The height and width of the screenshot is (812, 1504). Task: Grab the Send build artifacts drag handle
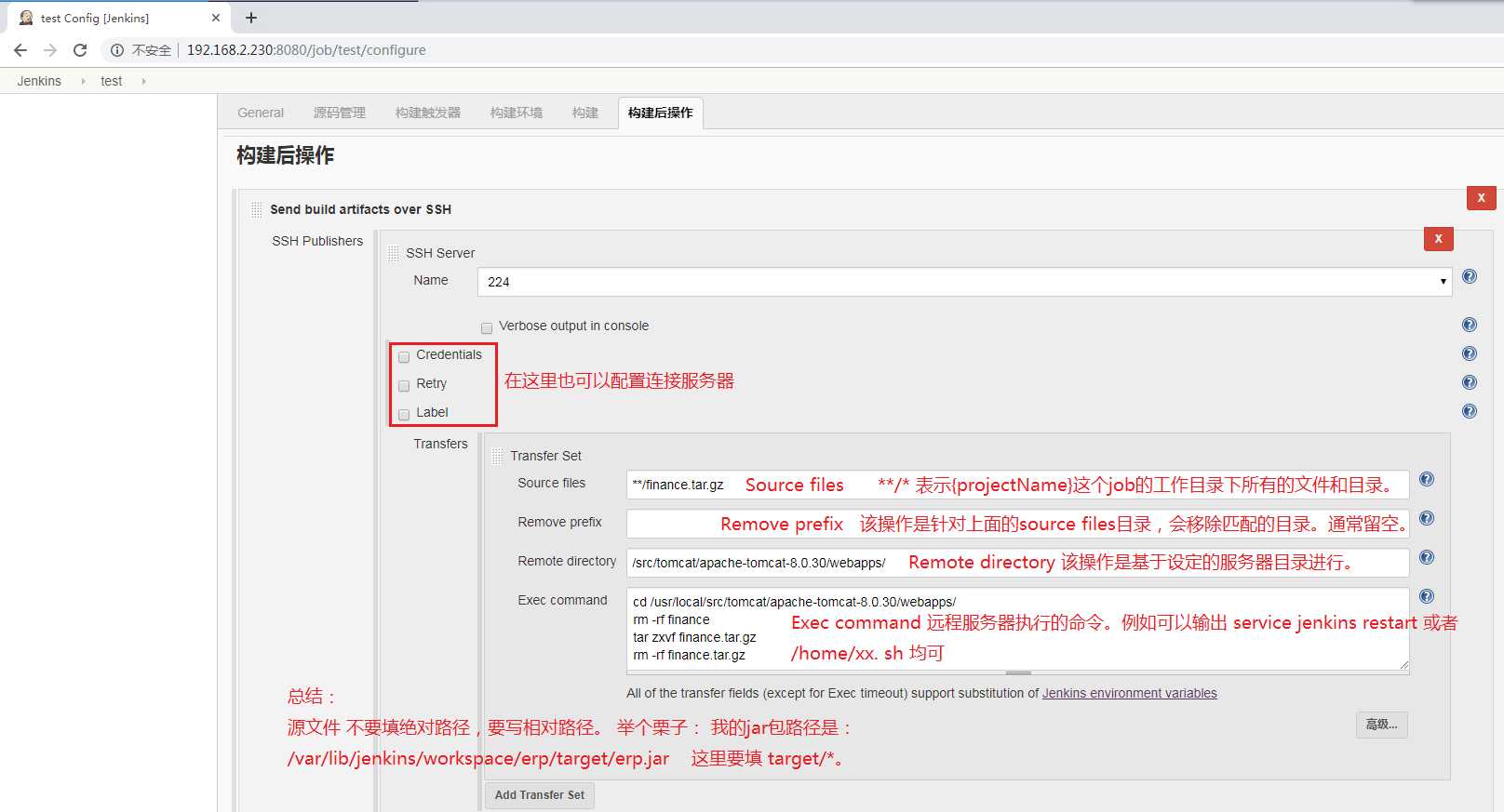click(256, 210)
